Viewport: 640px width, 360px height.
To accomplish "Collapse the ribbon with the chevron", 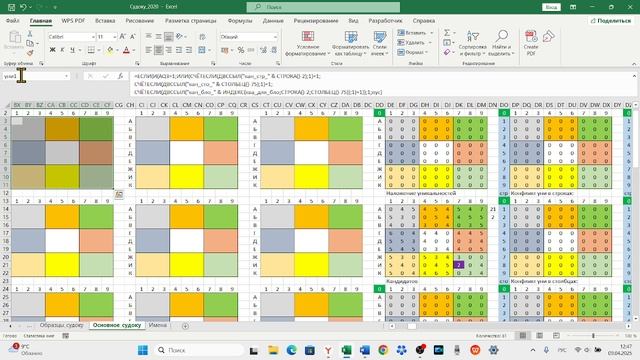I will point(634,64).
